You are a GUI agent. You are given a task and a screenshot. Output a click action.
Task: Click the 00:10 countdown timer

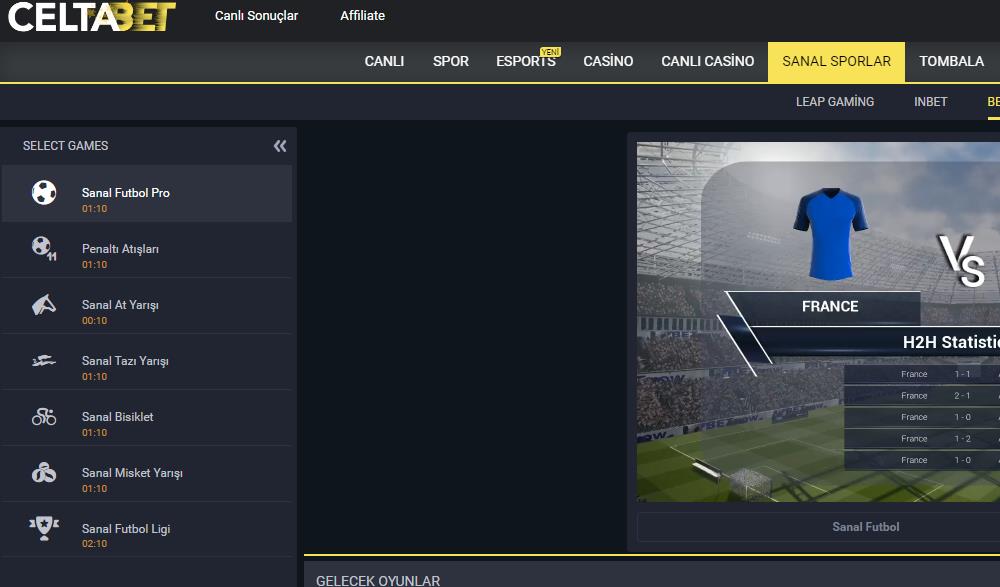(x=94, y=320)
